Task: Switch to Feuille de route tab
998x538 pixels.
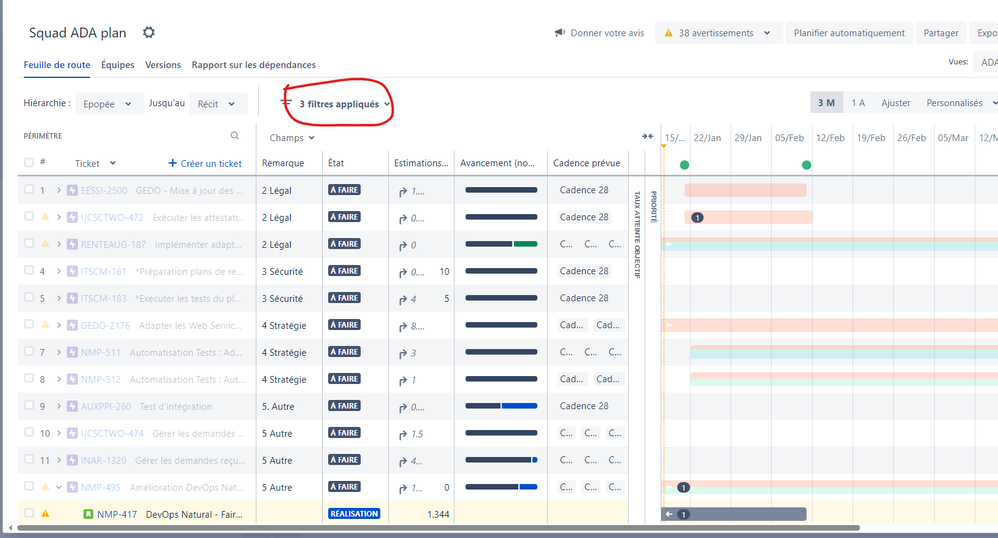Action: 57,65
